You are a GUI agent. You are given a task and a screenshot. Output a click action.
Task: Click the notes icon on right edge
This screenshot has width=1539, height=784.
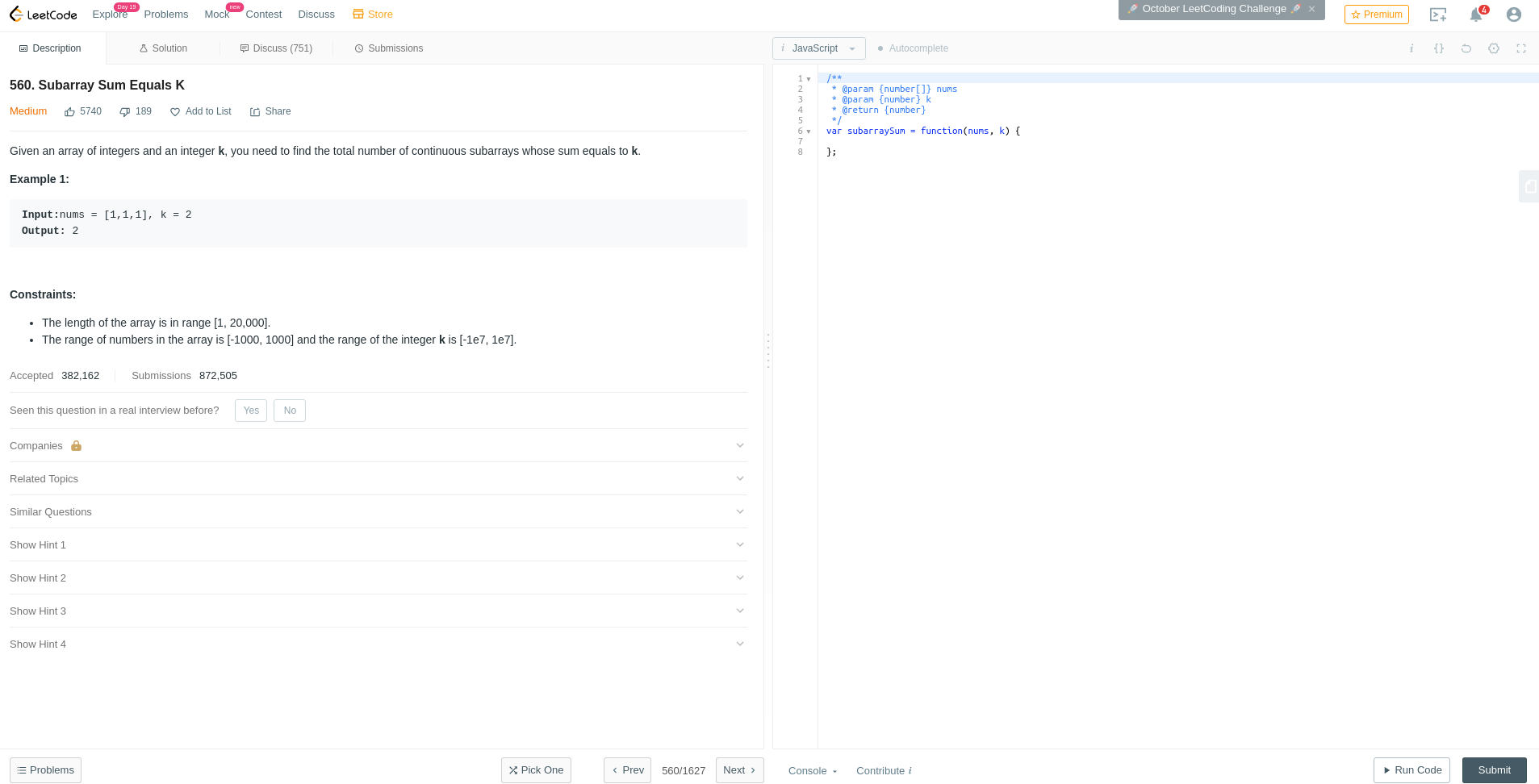pyautogui.click(x=1529, y=186)
